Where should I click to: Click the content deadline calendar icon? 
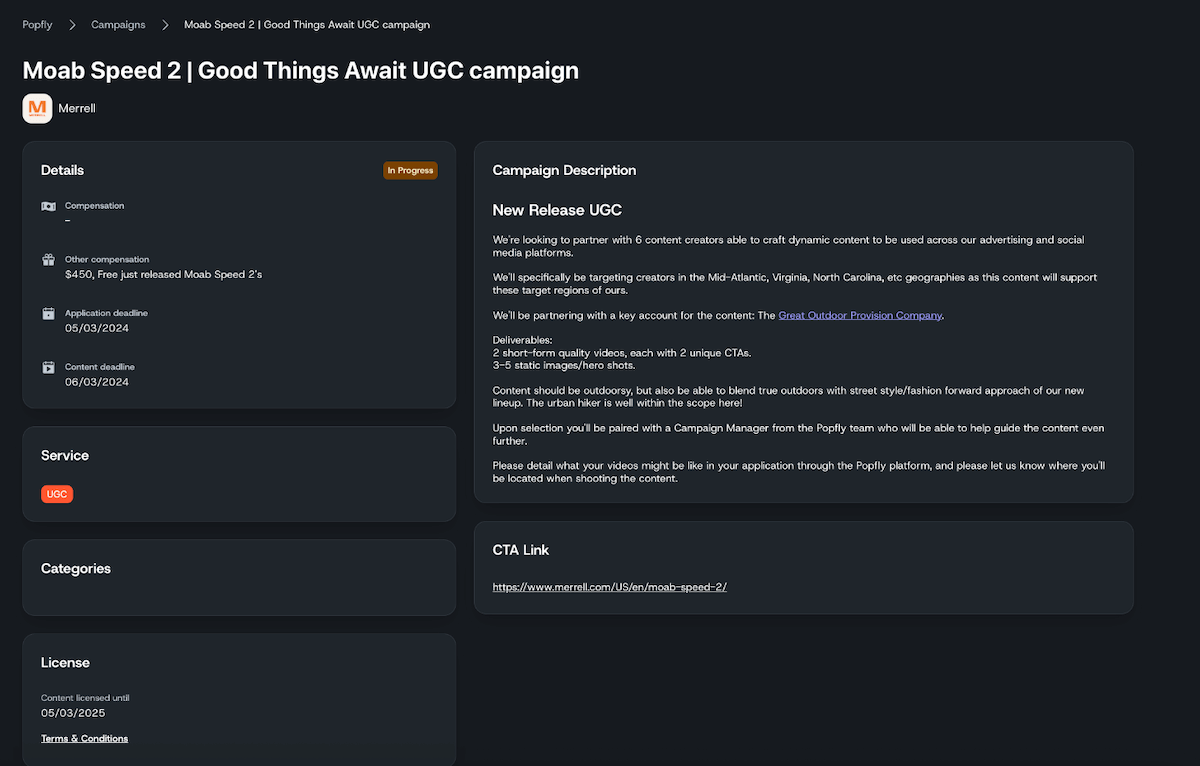(48, 368)
